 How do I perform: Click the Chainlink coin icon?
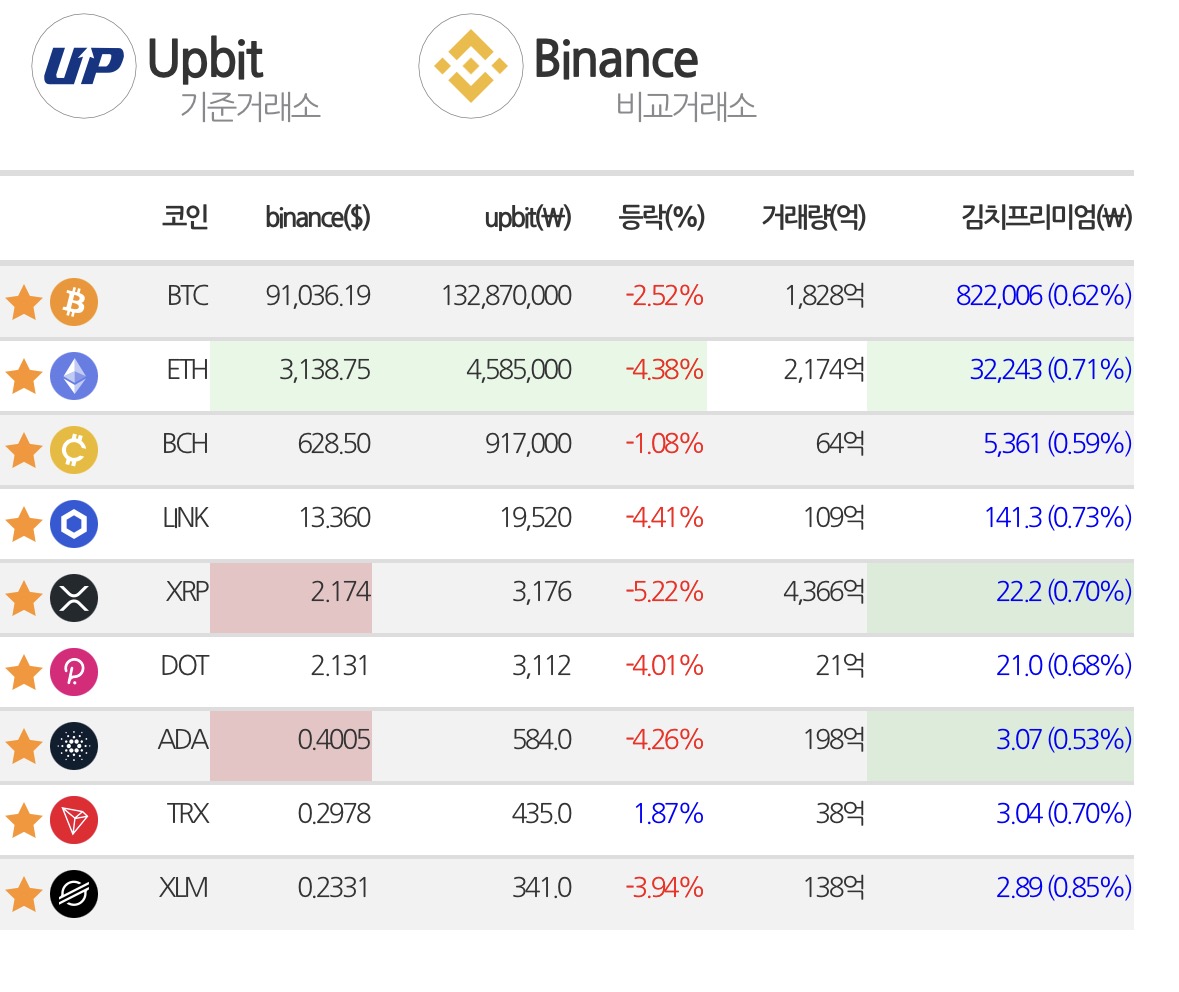coord(74,523)
